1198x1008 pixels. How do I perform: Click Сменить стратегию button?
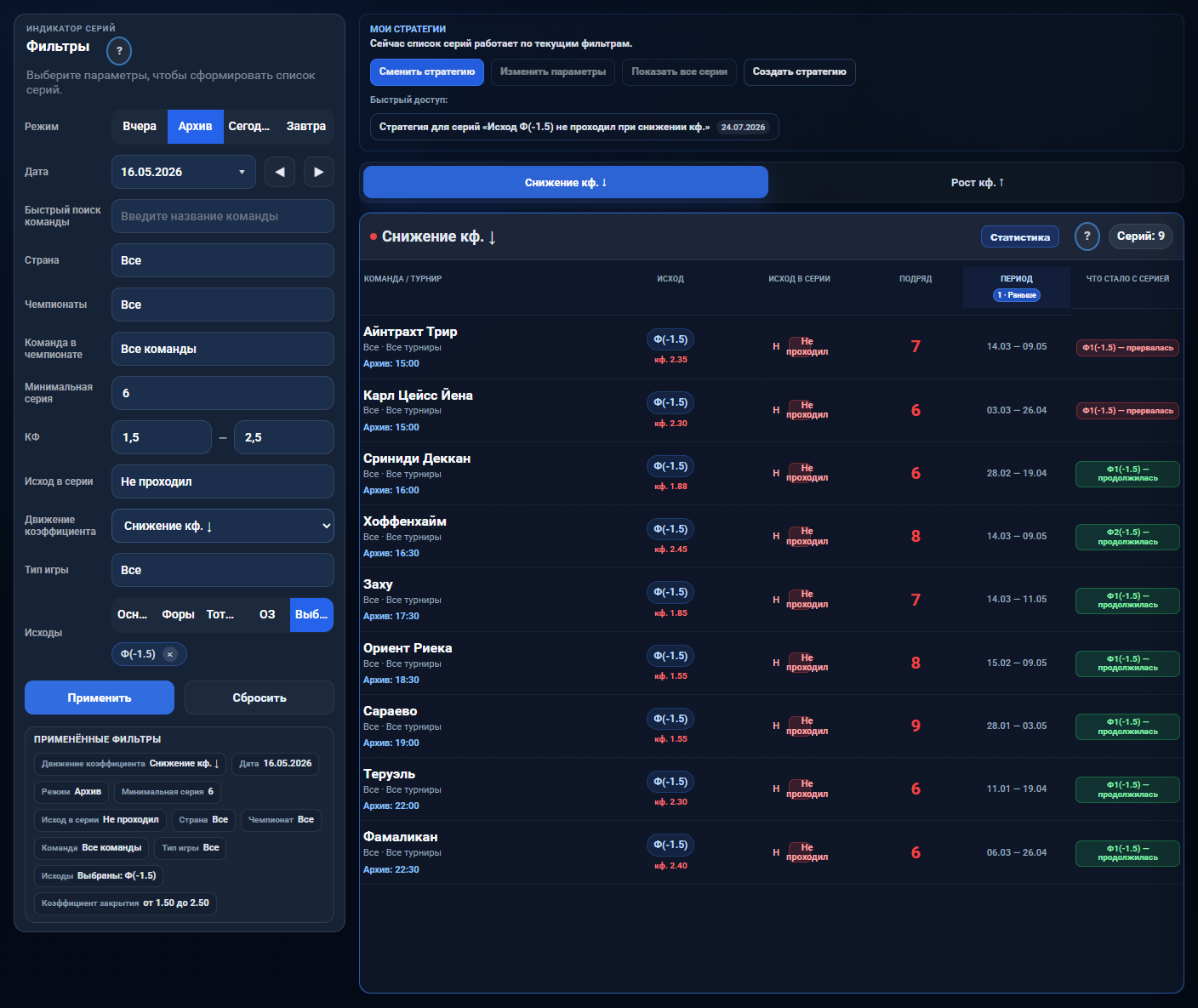coord(427,72)
